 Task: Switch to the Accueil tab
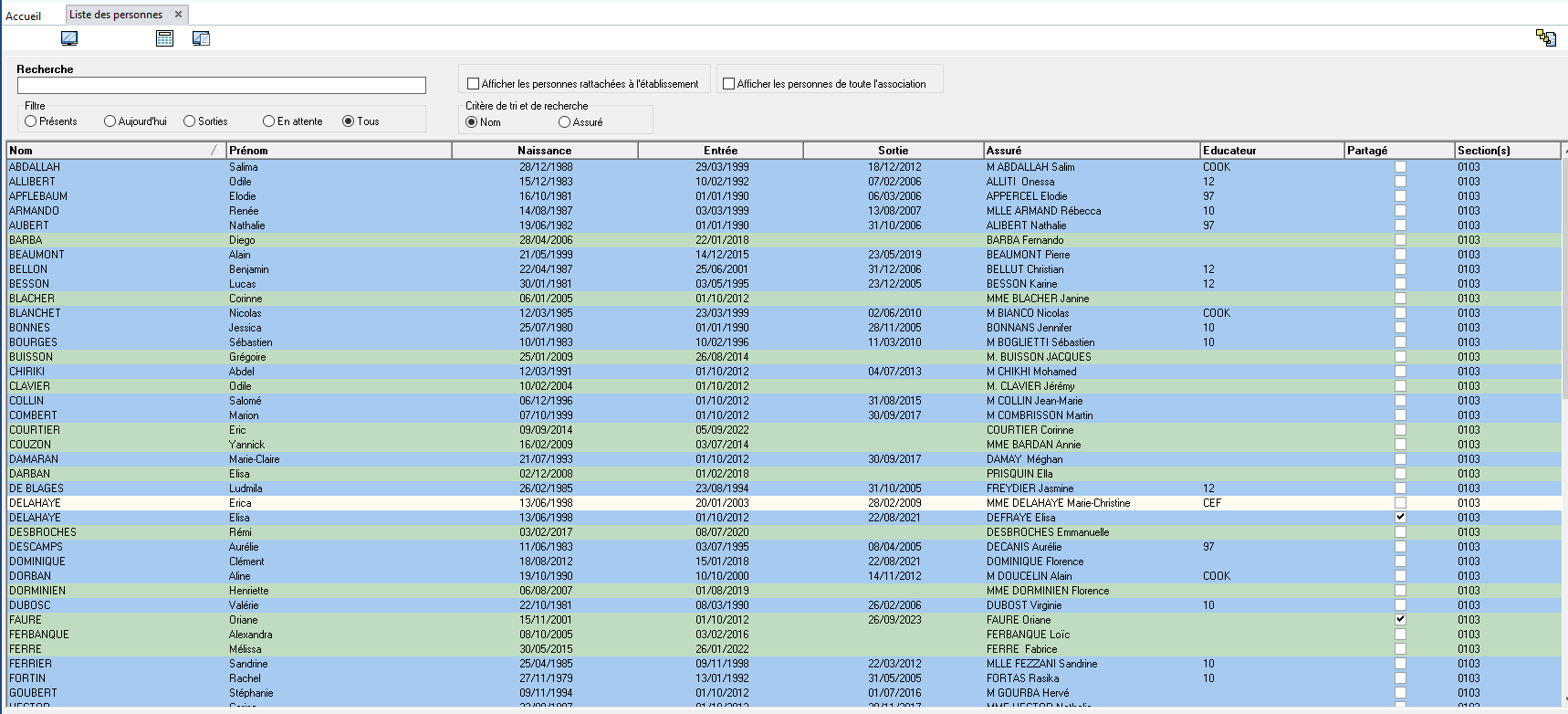[x=24, y=16]
